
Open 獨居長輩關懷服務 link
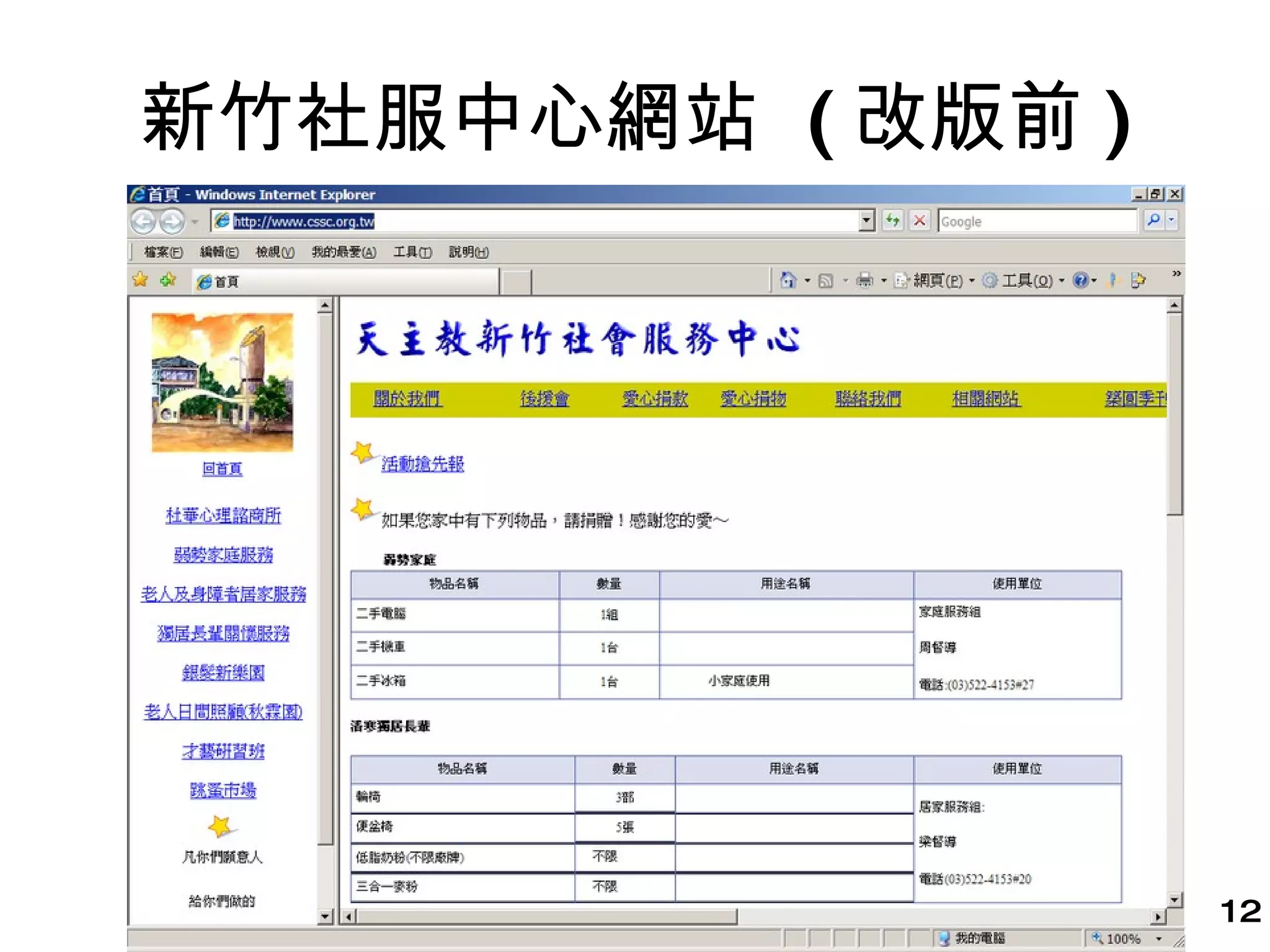click(223, 633)
